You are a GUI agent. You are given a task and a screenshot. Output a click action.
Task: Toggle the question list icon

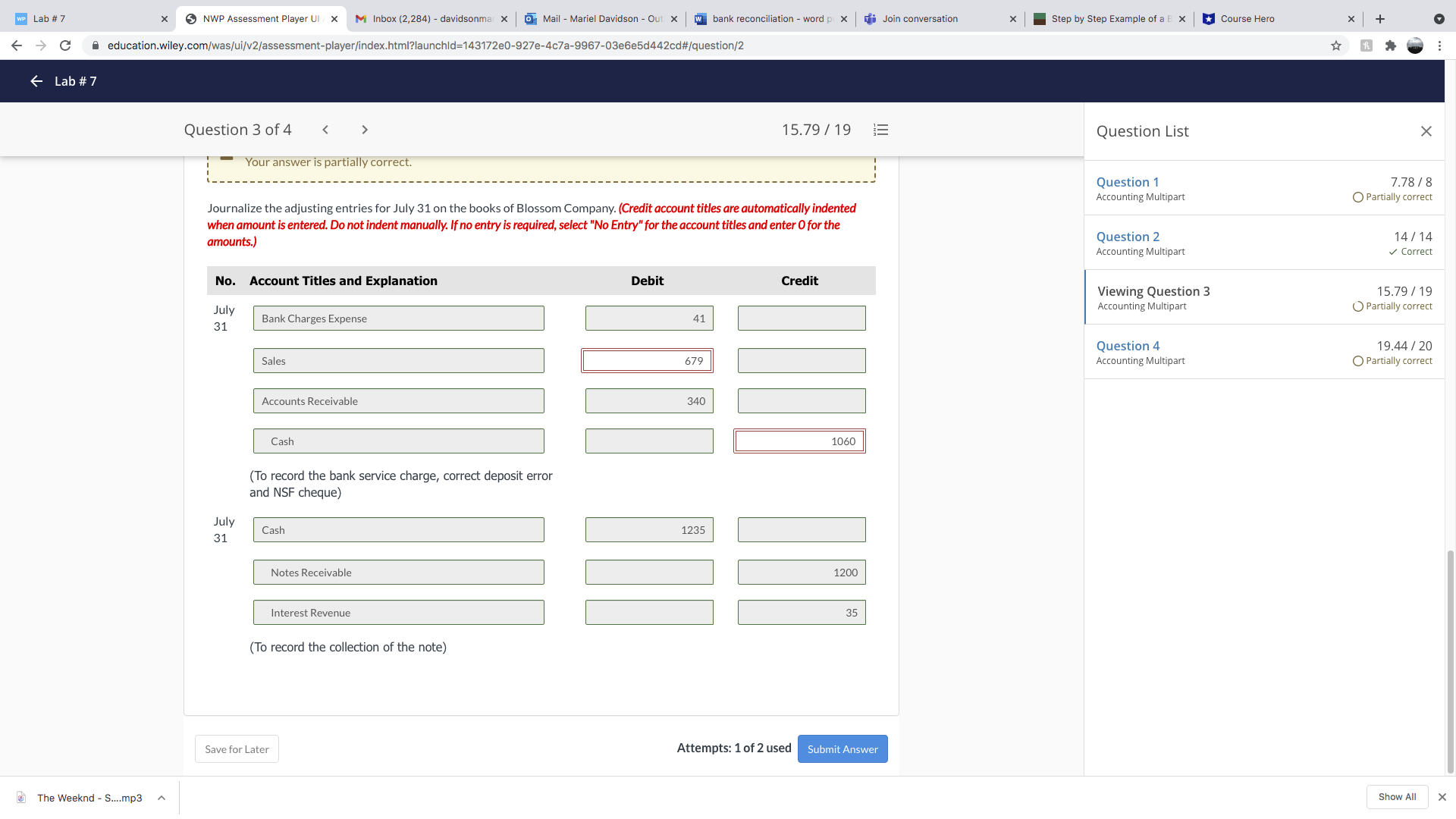click(880, 130)
